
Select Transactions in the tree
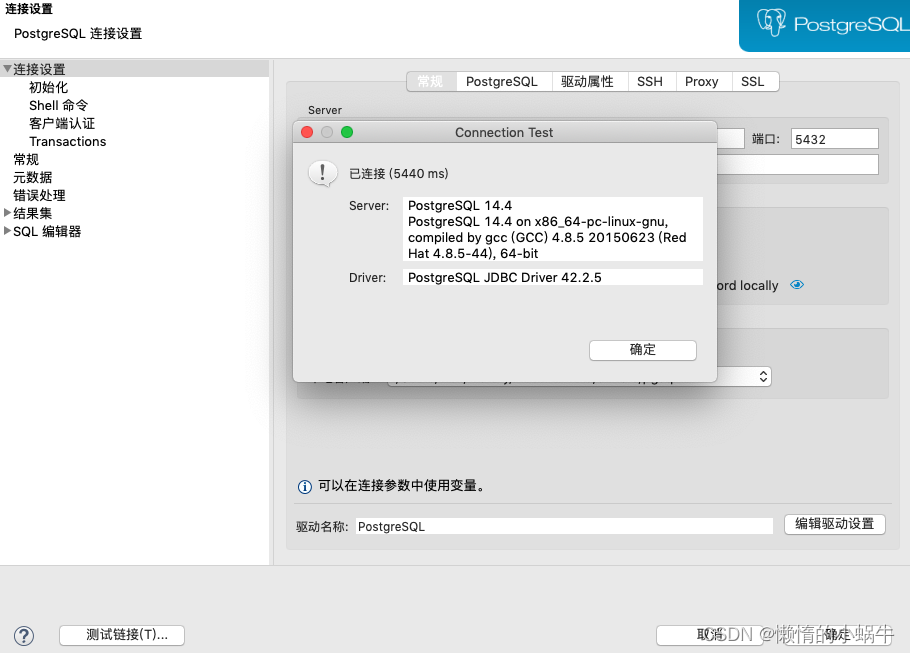pos(68,141)
